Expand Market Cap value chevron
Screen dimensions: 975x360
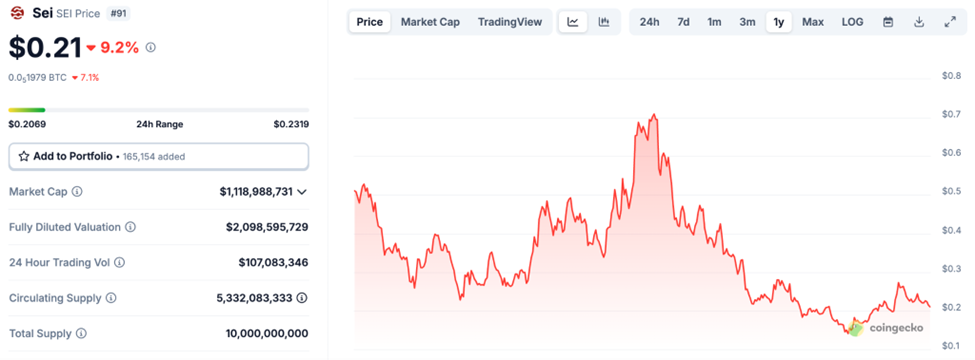pos(302,192)
